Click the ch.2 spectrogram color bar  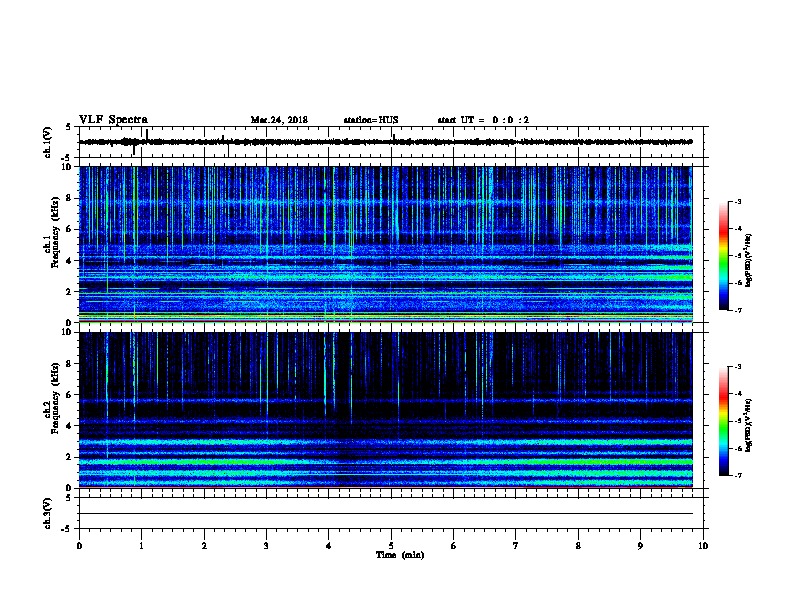[723, 421]
